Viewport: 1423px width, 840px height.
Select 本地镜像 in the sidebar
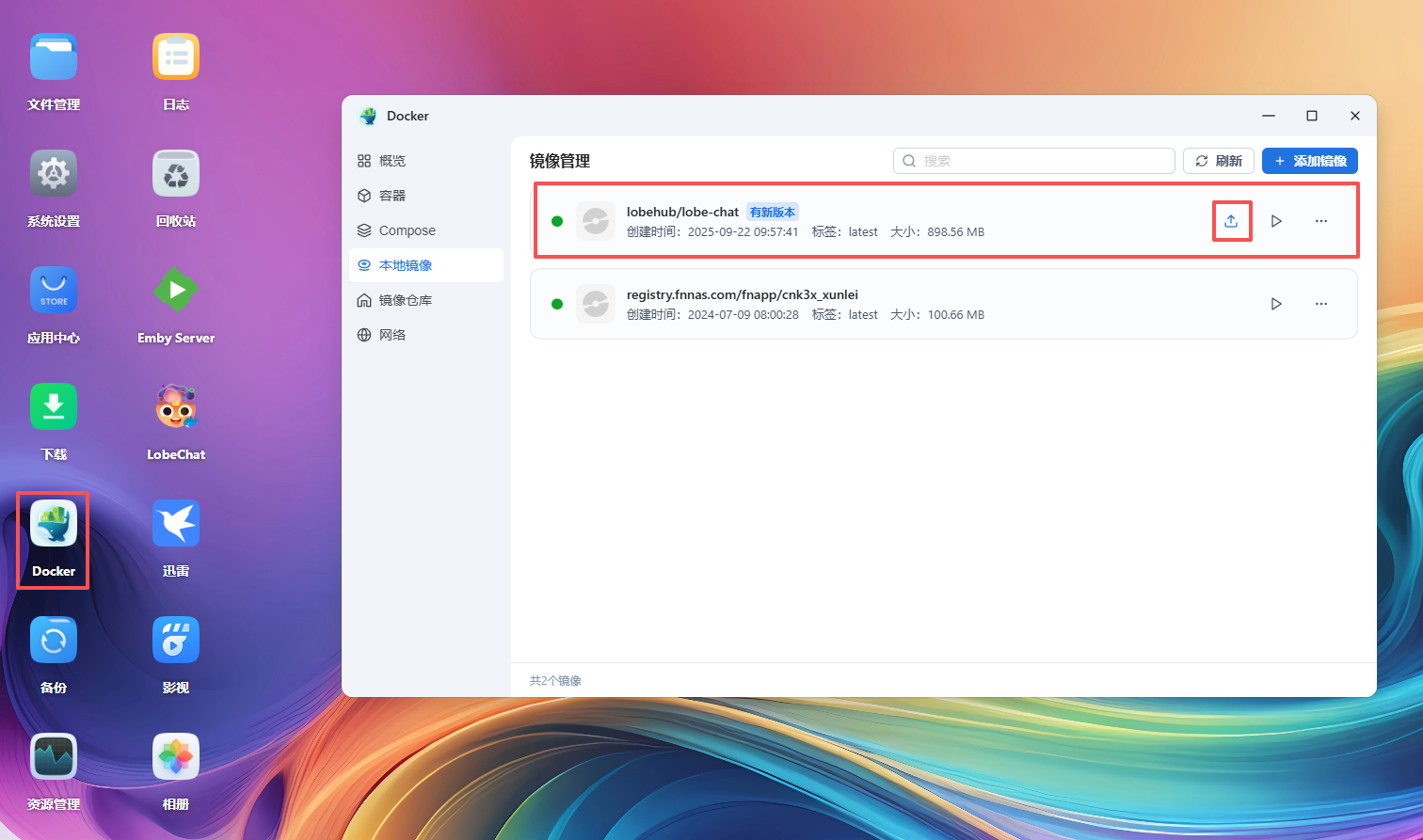click(426, 265)
